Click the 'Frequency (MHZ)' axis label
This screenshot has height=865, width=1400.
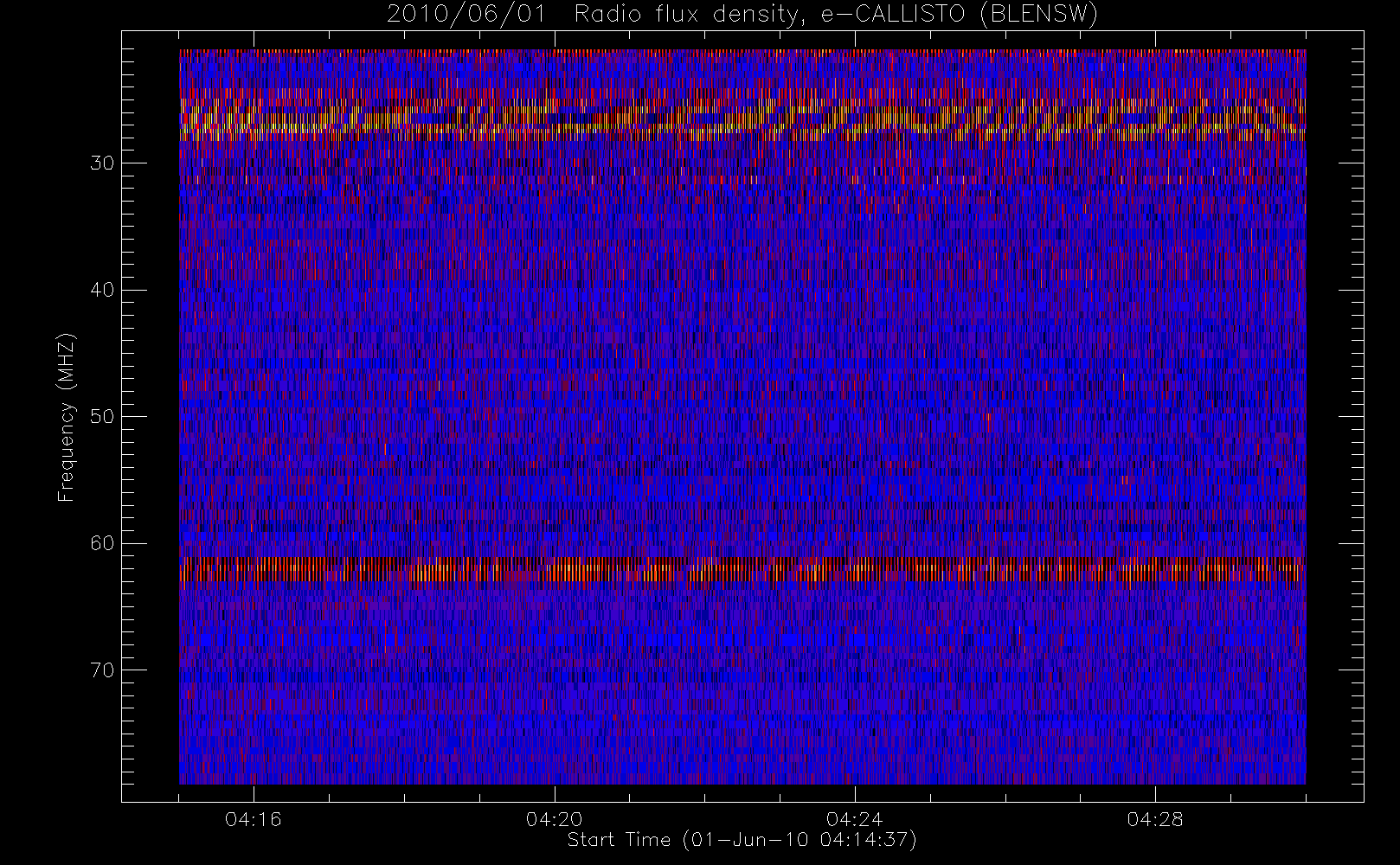click(67, 417)
